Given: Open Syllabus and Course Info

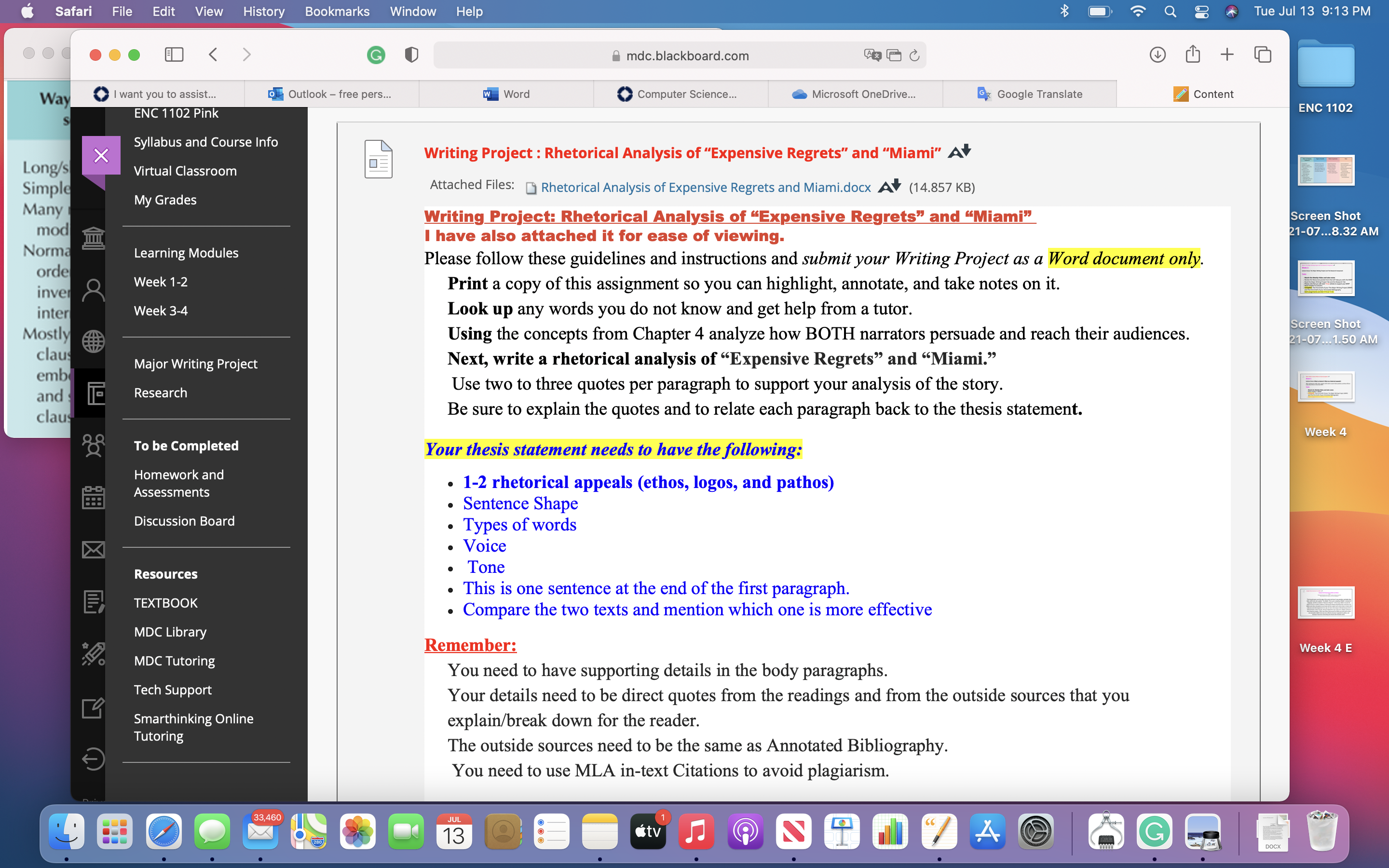Looking at the screenshot, I should click(205, 142).
